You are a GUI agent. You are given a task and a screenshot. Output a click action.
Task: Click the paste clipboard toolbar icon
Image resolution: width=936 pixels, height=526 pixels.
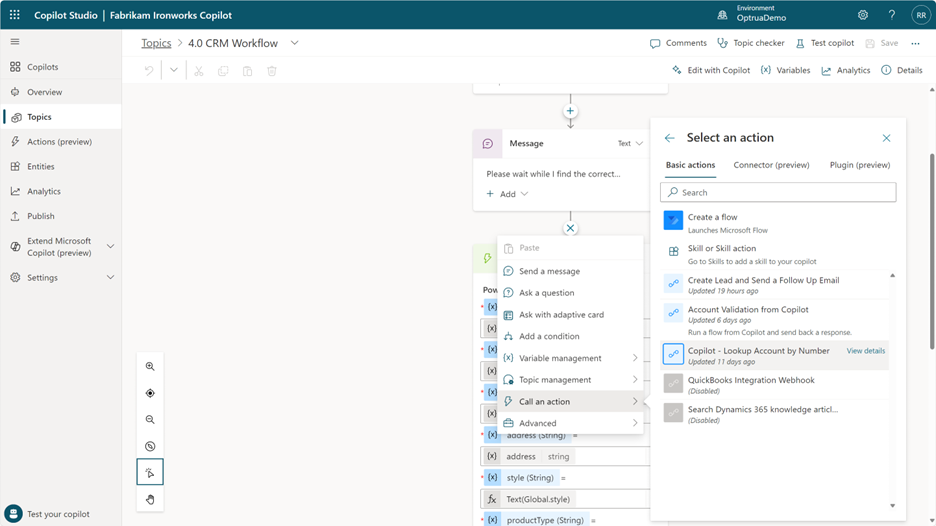(247, 71)
